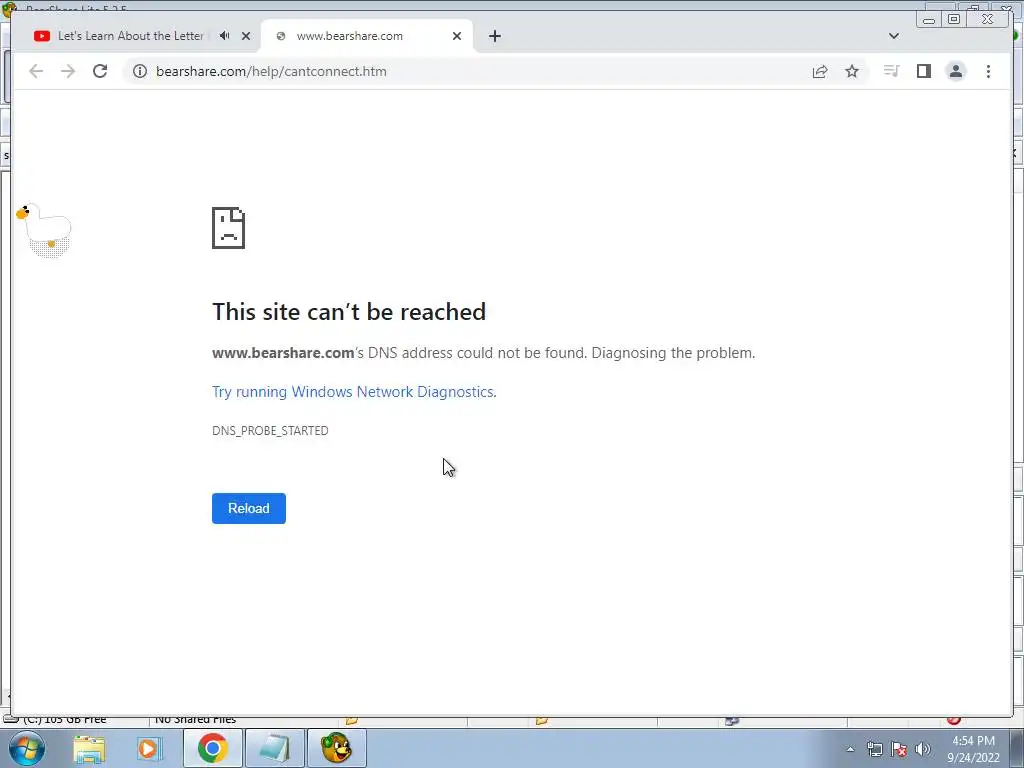The width and height of the screenshot is (1024, 768).
Task: Open the media control icon in toolbar
Action: coord(891,71)
